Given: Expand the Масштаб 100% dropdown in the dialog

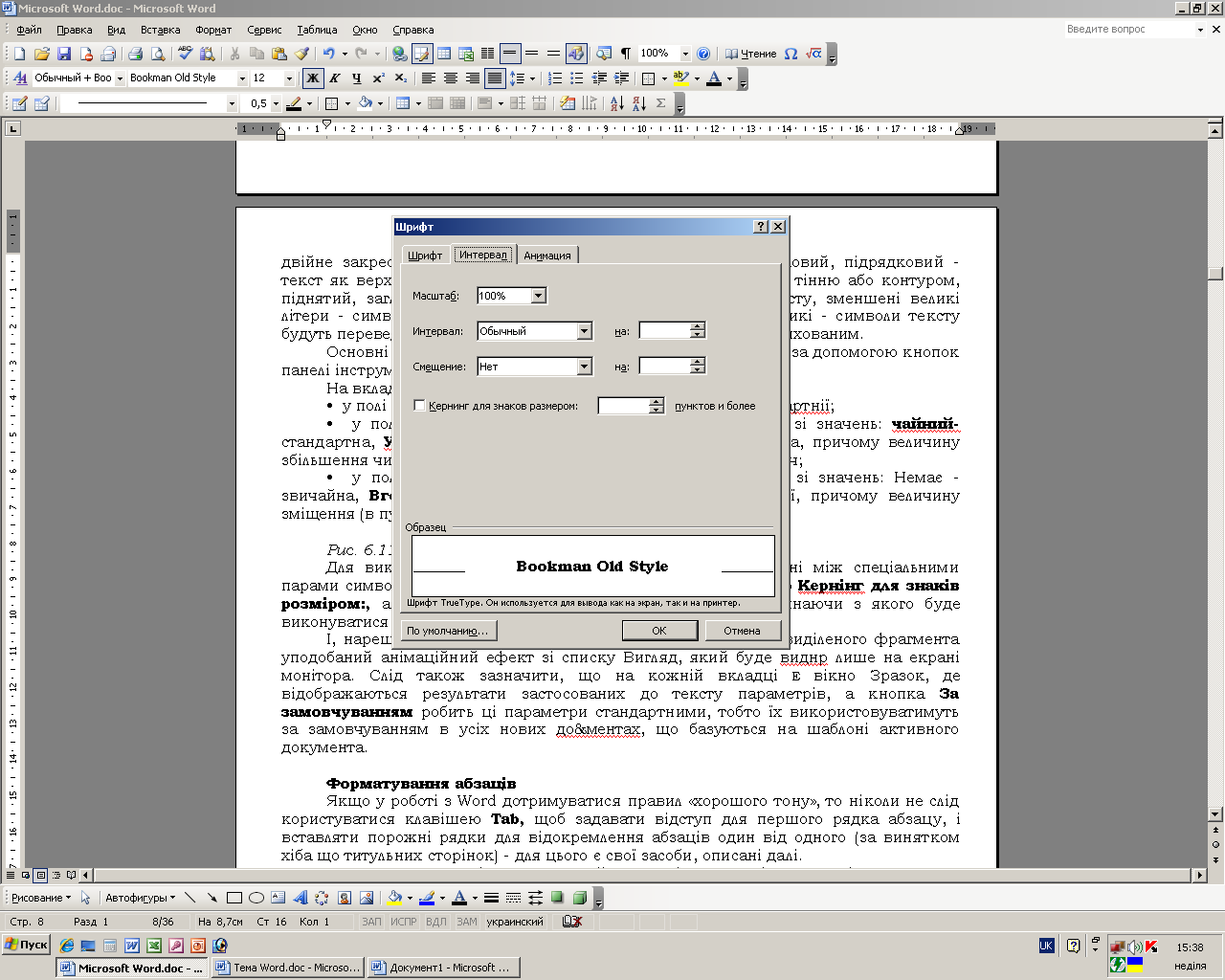Looking at the screenshot, I should [538, 296].
